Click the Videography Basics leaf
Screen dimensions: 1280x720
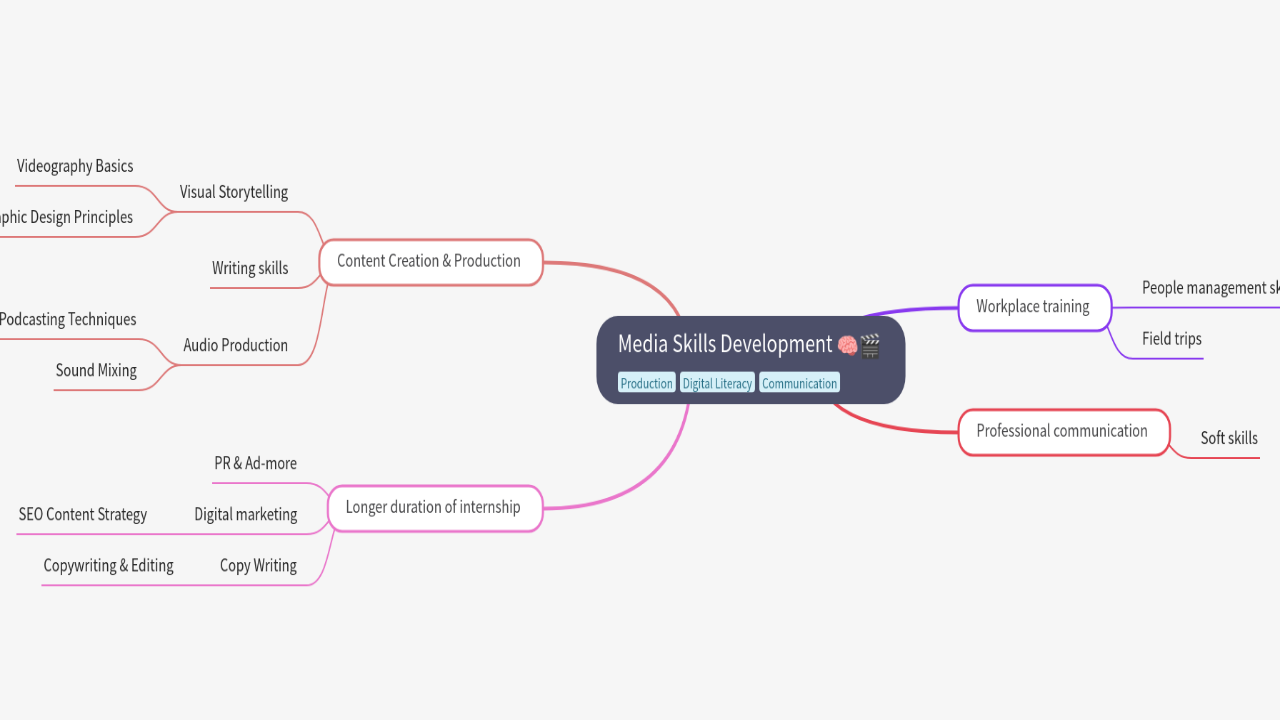click(75, 166)
